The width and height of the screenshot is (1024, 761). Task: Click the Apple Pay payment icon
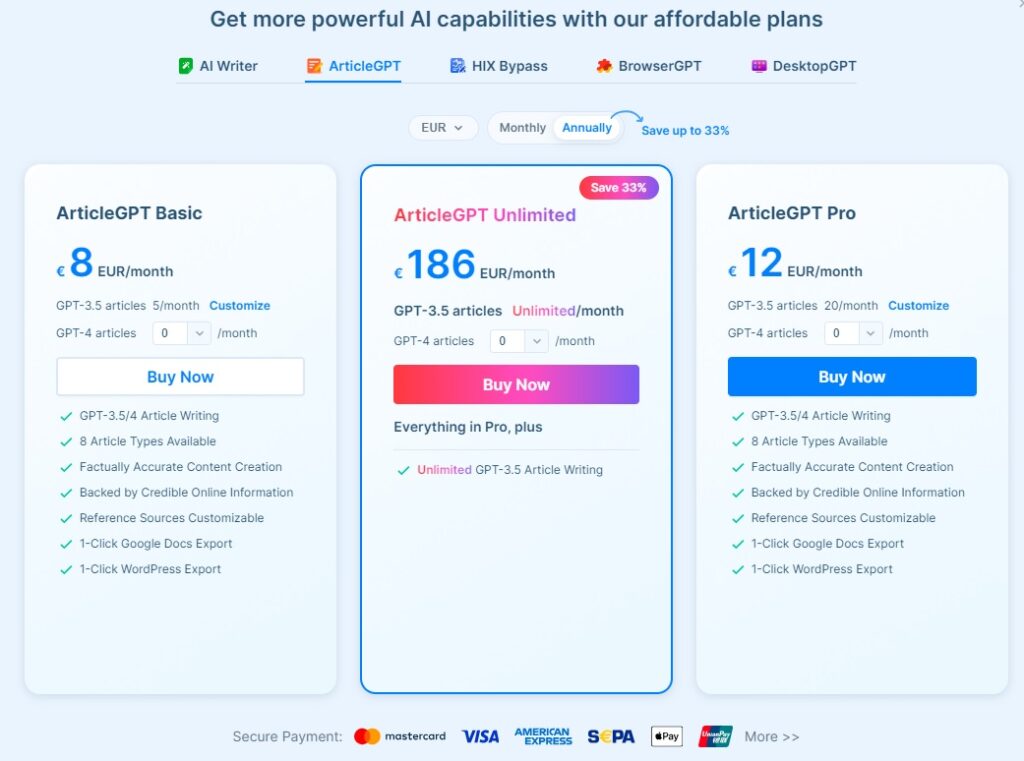pos(667,736)
